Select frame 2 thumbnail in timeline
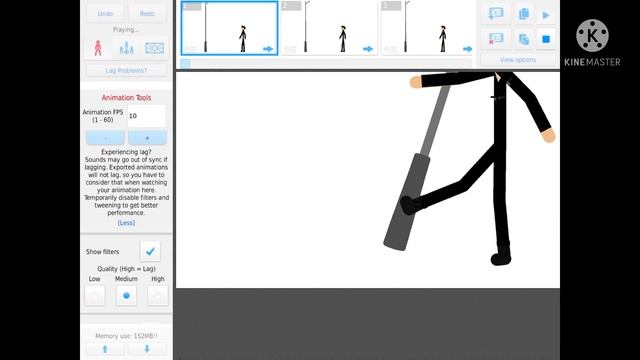Viewport: 640px width, 360px height. coord(329,28)
